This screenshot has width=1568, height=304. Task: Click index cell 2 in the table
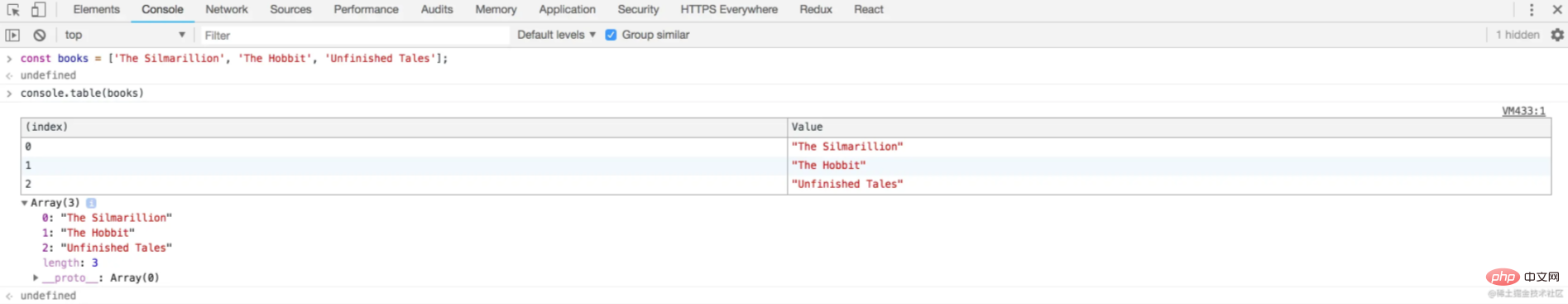[404, 184]
